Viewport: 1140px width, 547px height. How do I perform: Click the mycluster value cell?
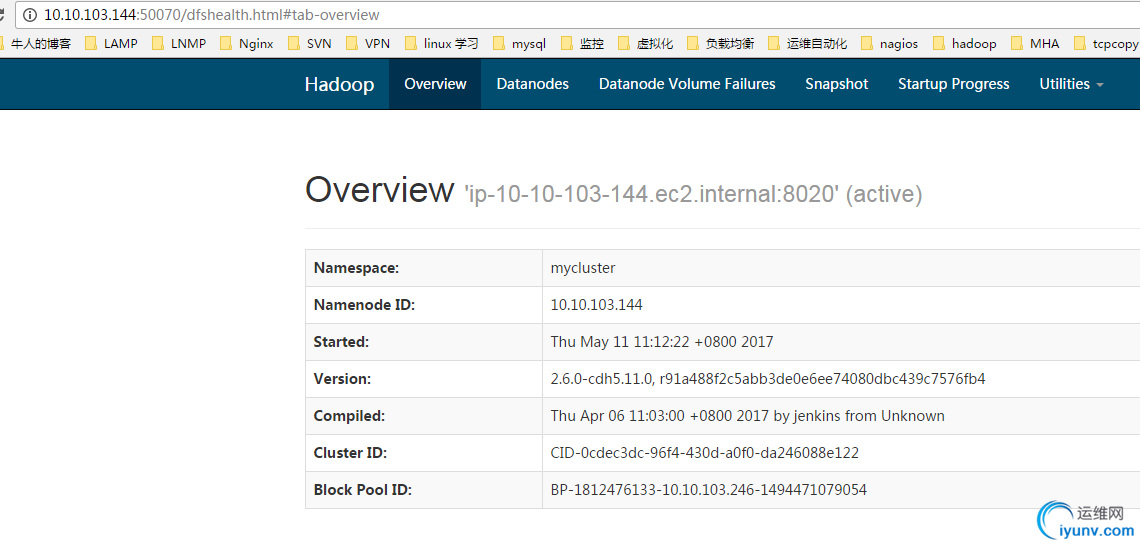click(841, 268)
